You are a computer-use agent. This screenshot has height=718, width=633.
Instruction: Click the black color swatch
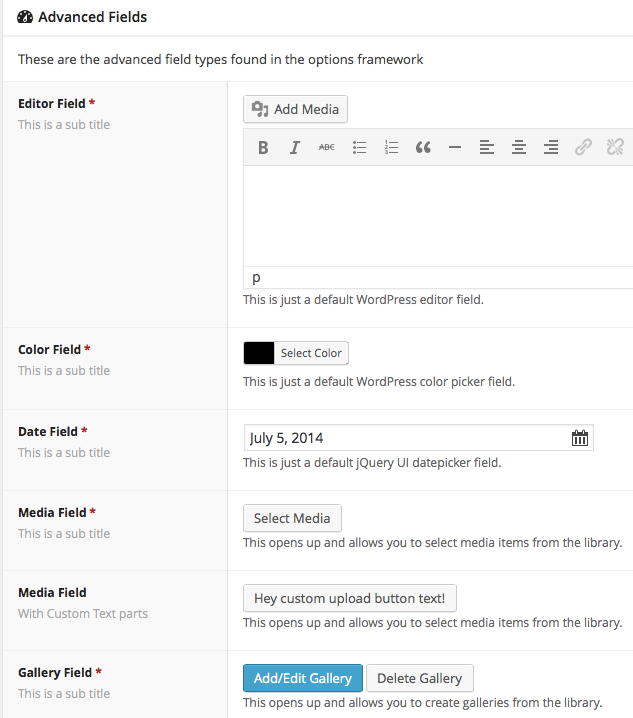pyautogui.click(x=259, y=353)
